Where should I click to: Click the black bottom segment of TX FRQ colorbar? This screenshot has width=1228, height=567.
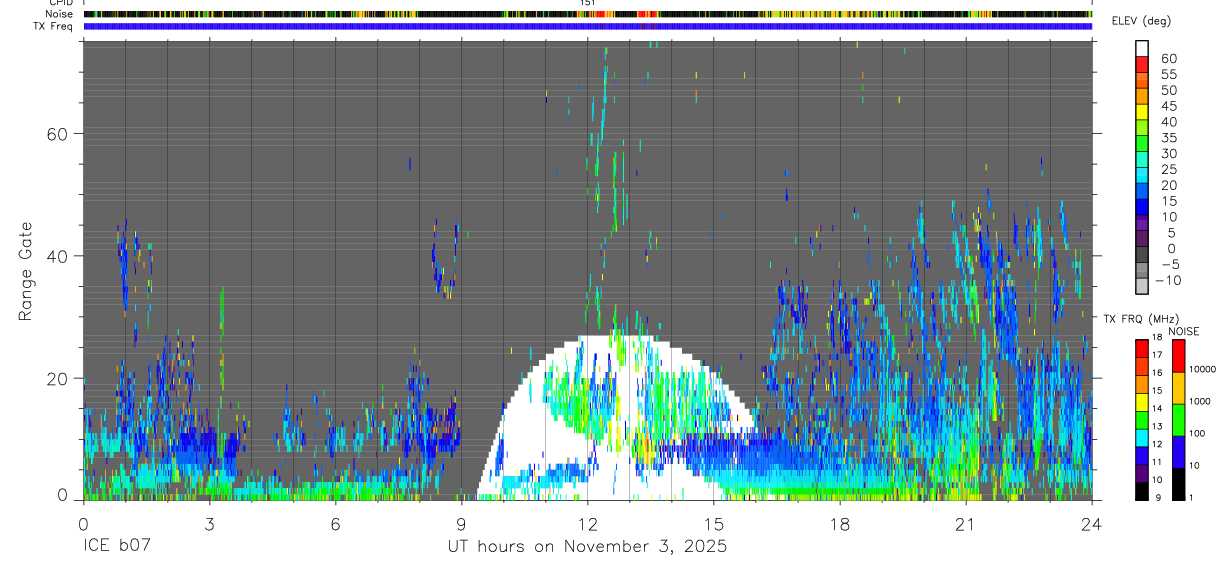1141,491
